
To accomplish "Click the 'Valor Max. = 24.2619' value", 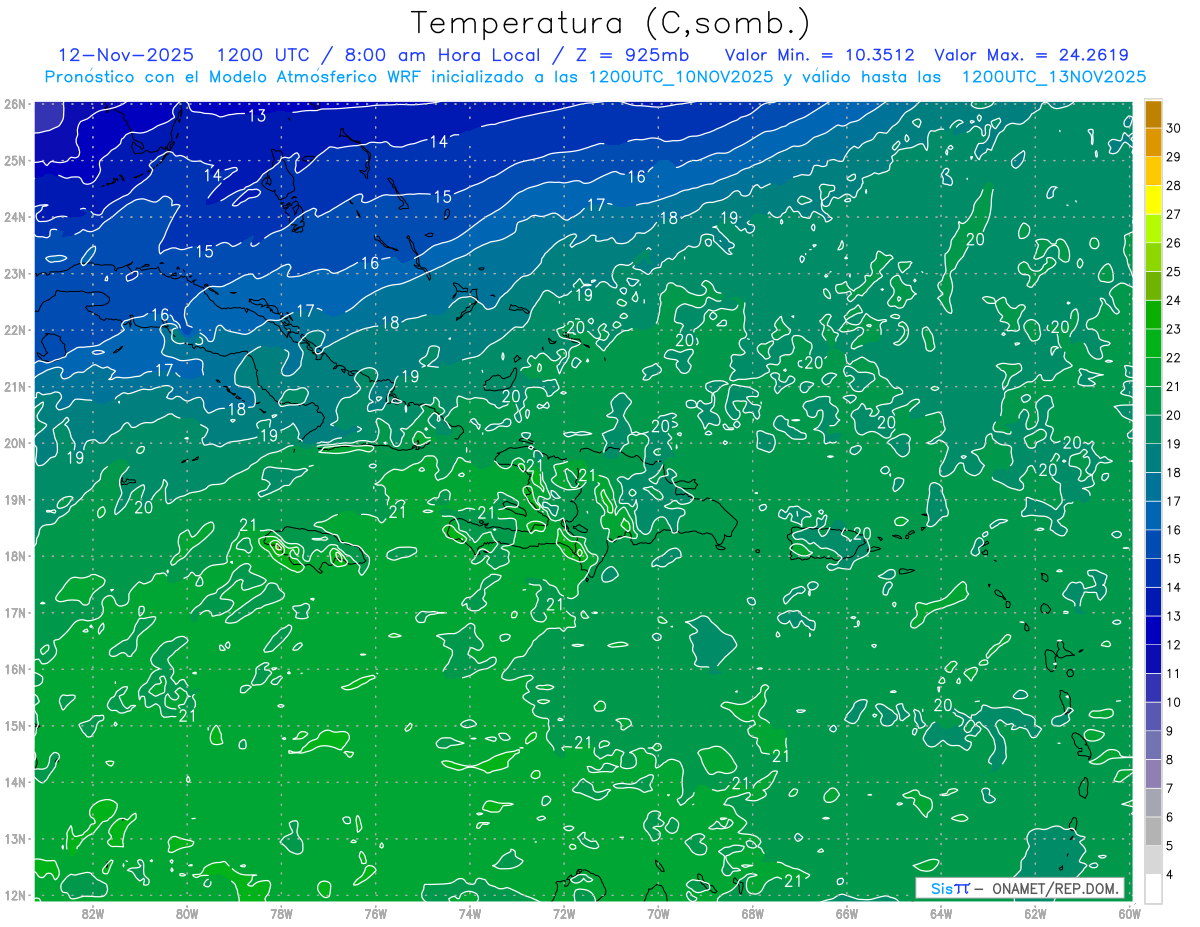I will tap(1031, 55).
